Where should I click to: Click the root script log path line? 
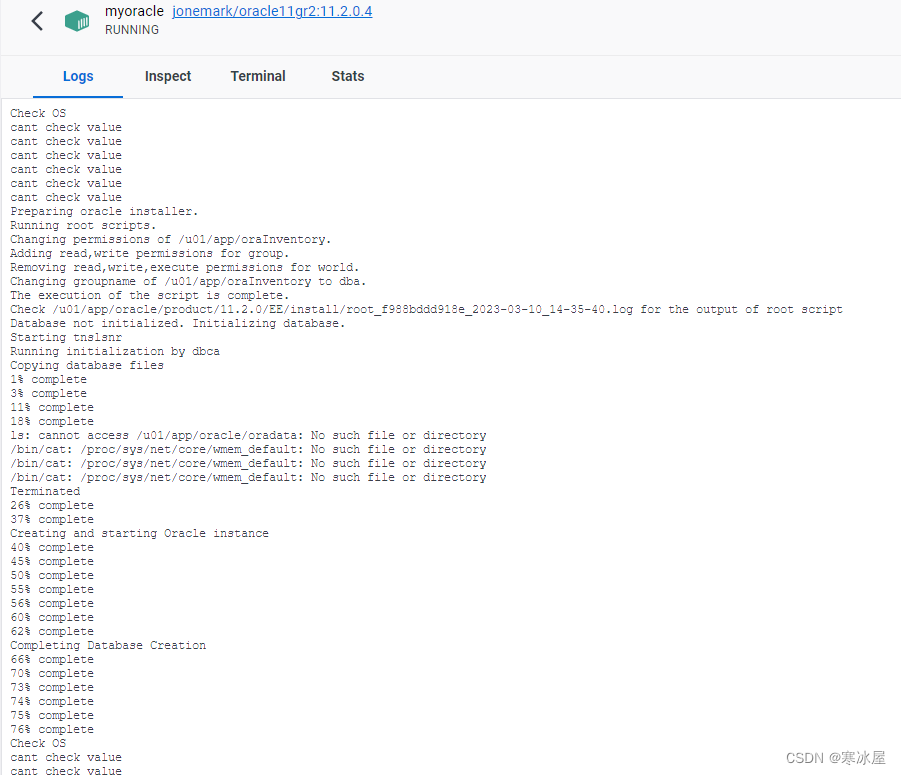pyautogui.click(x=426, y=309)
